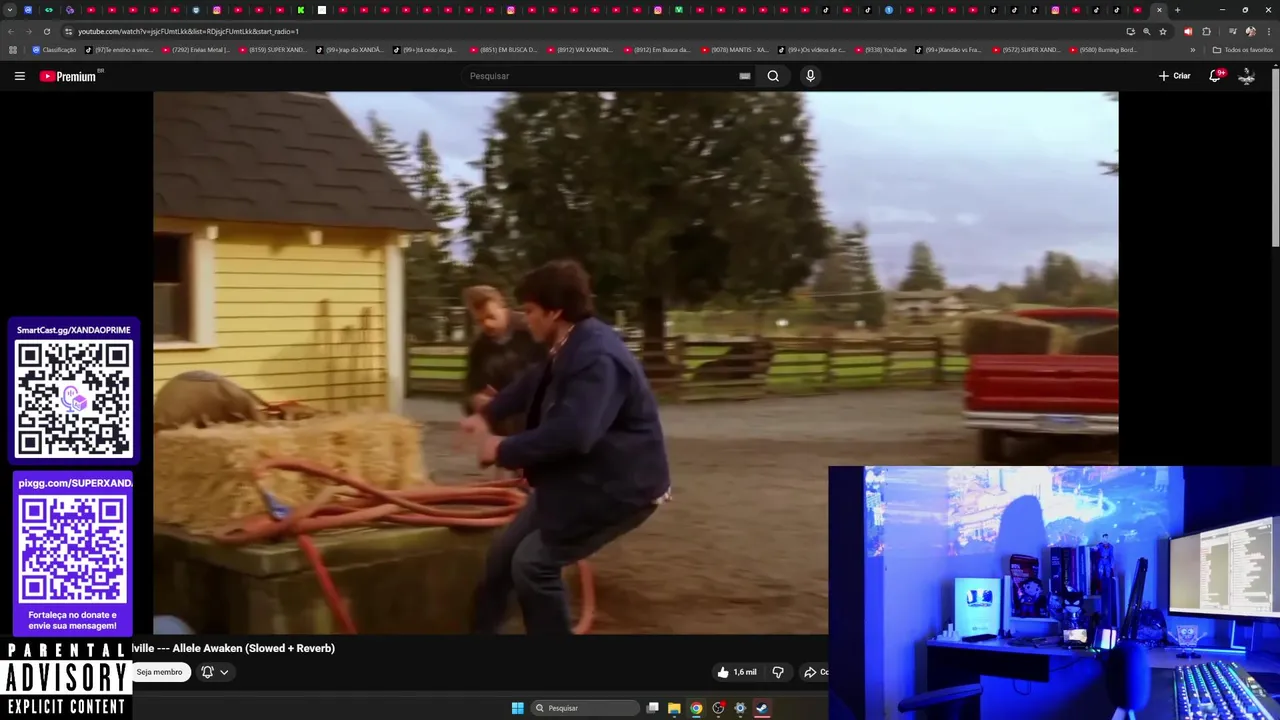Start voice search with the microphone icon
The height and width of the screenshot is (720, 1280).
(x=810, y=76)
